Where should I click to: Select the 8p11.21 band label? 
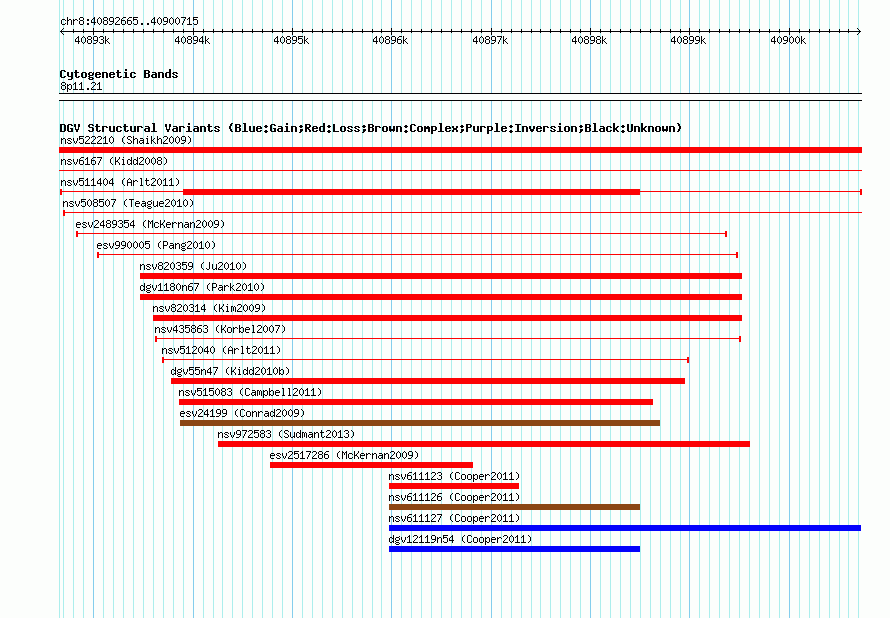click(81, 86)
